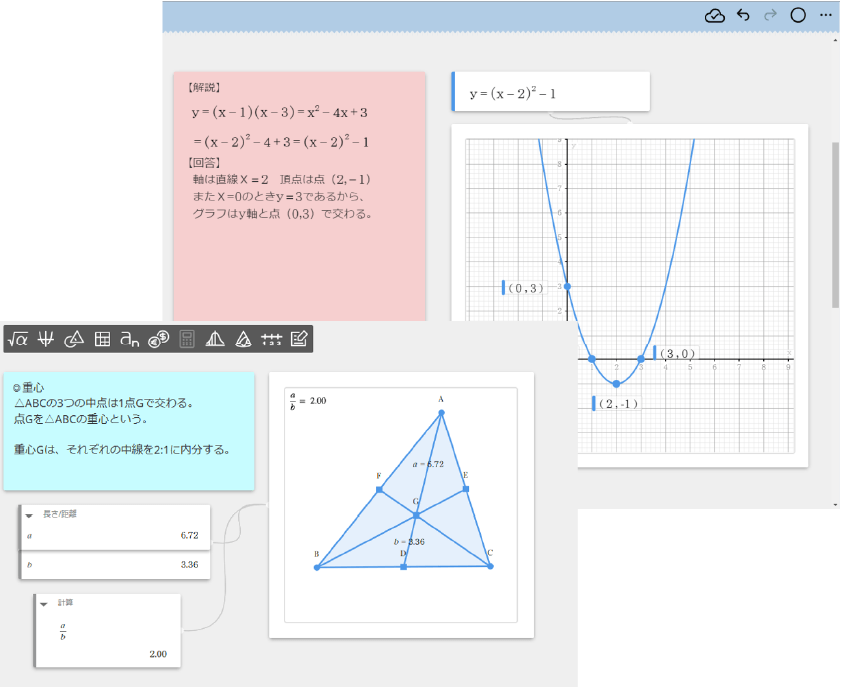Click the cloud save status icon
The width and height of the screenshot is (841, 687).
point(714,15)
